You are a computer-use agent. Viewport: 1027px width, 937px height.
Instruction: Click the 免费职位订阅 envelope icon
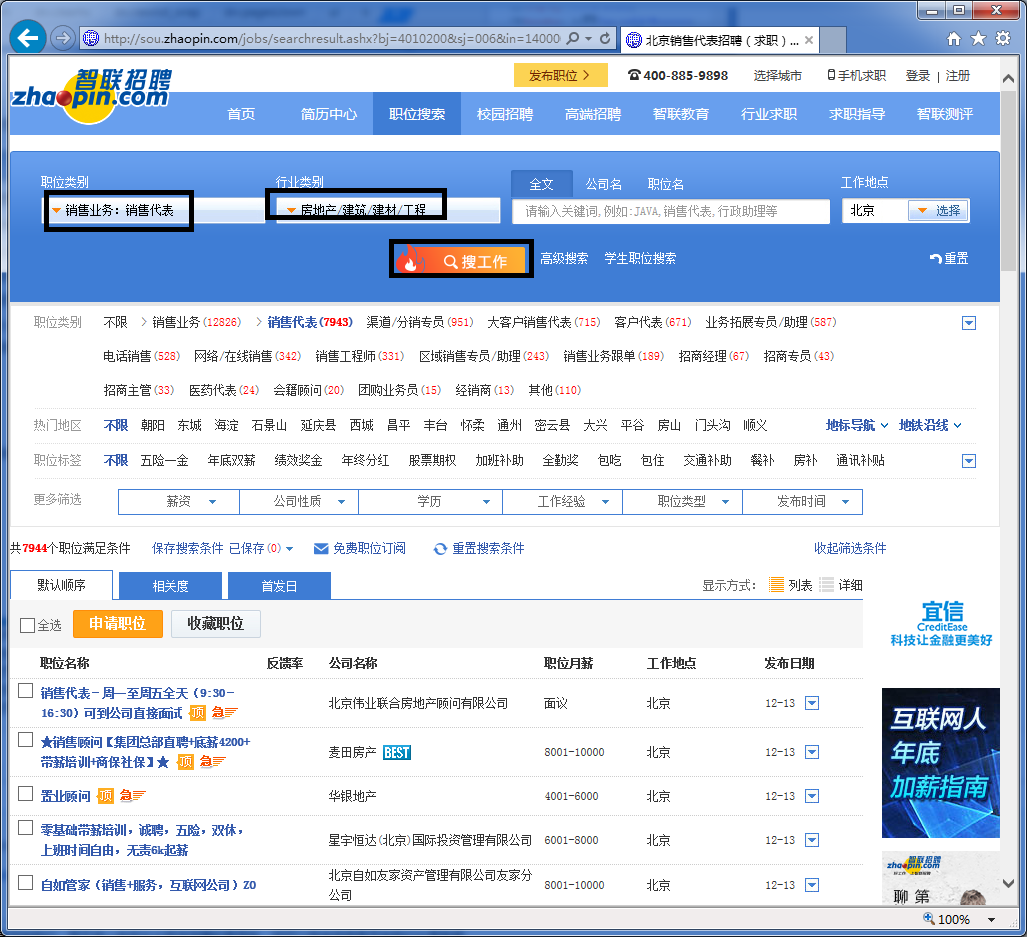[x=321, y=549]
